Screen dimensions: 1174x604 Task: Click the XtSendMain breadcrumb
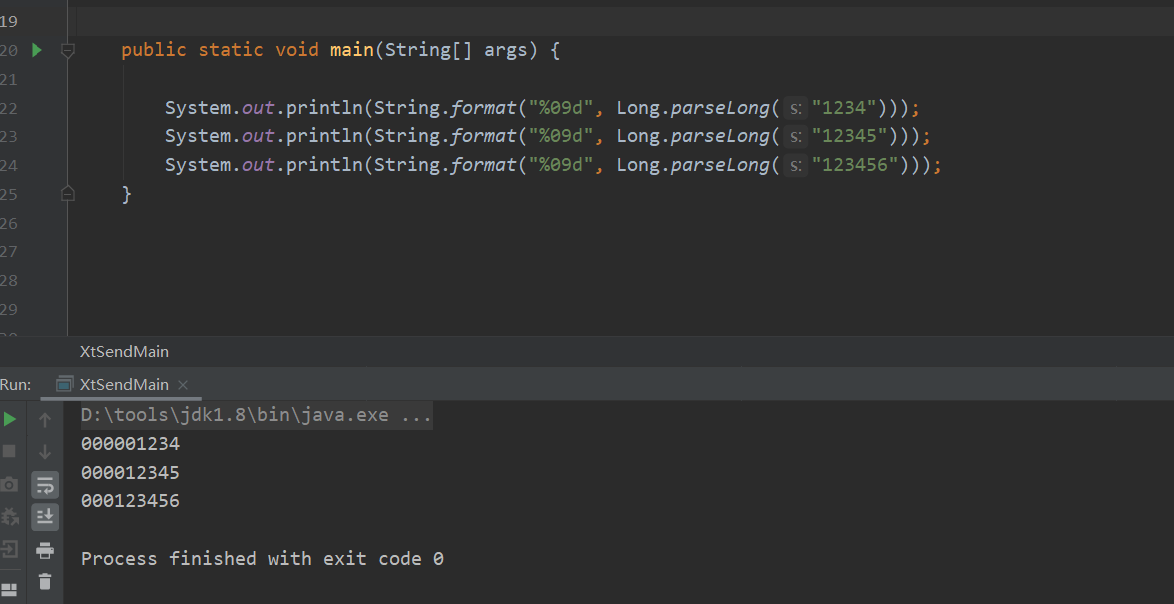(124, 352)
